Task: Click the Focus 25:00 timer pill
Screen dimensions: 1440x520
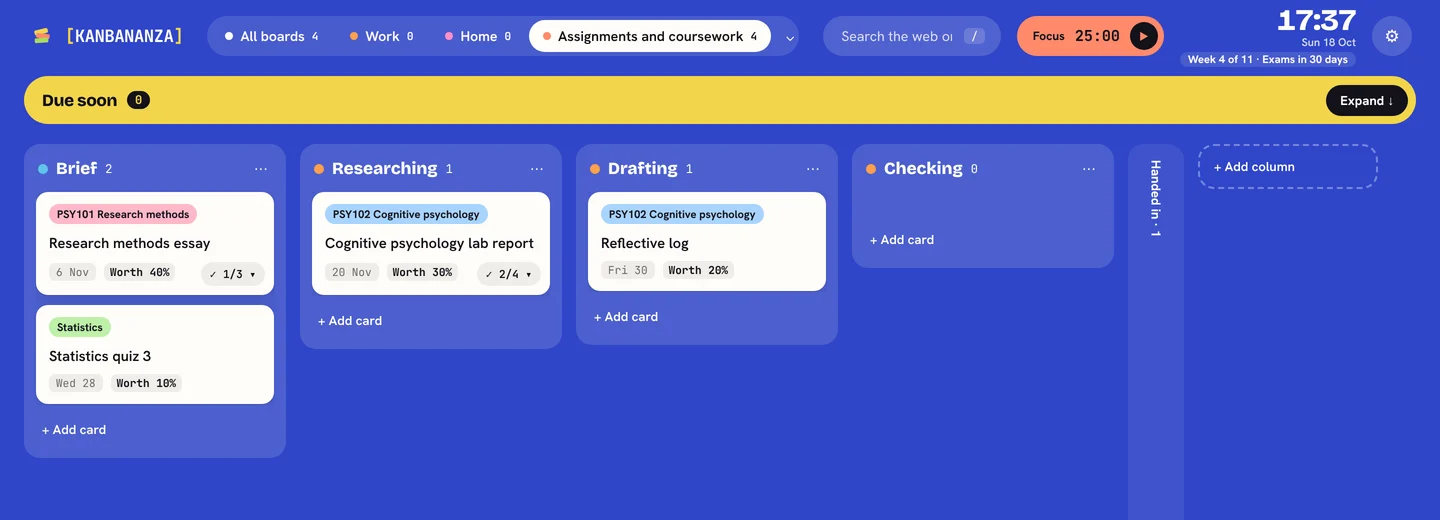Action: pos(1090,36)
